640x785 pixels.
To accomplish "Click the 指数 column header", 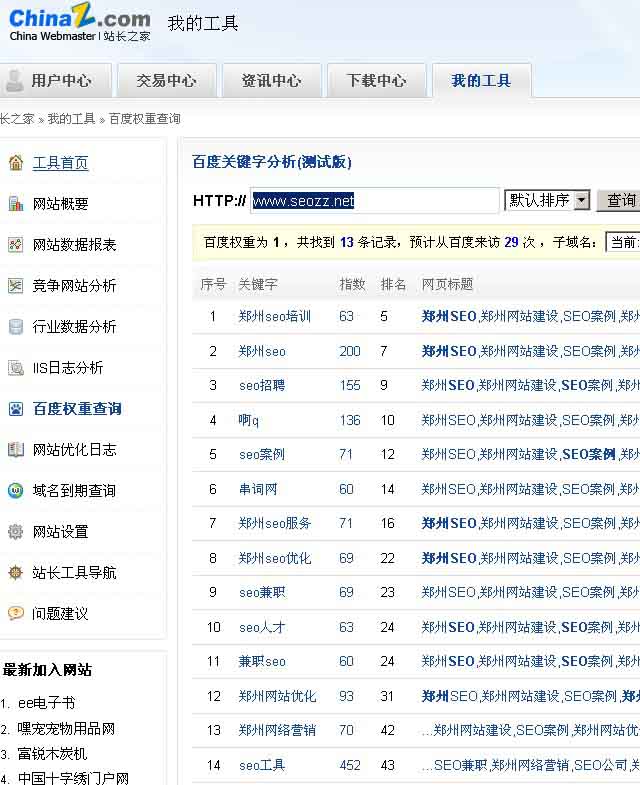I will (353, 284).
